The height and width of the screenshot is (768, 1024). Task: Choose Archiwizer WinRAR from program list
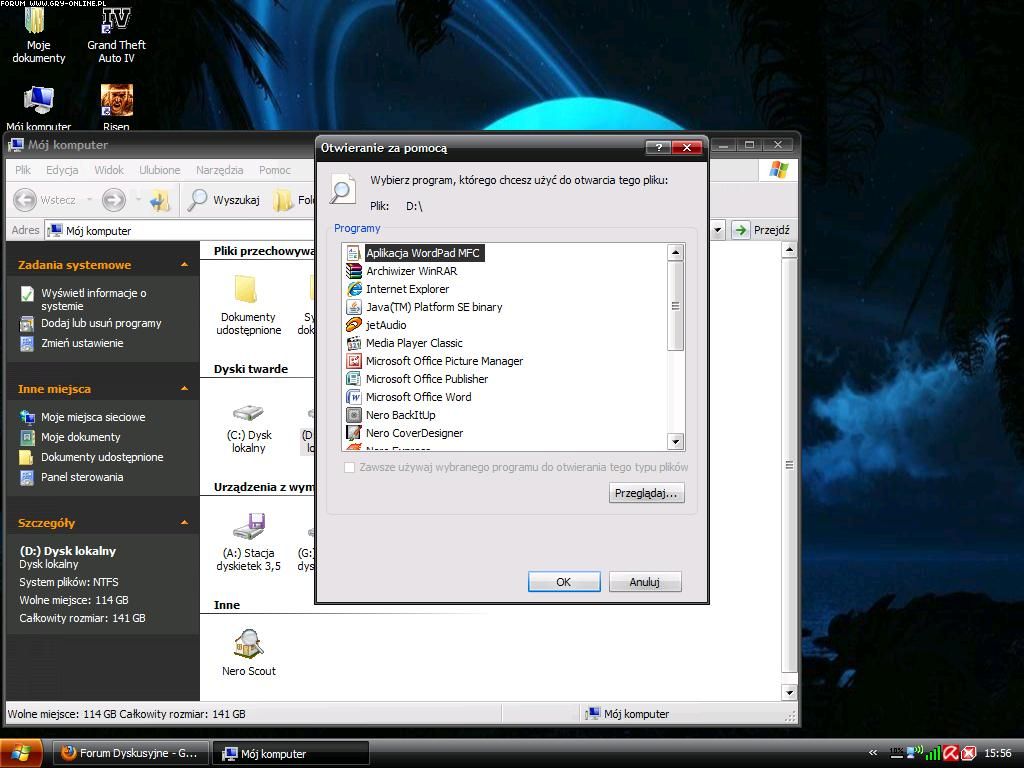(x=411, y=271)
